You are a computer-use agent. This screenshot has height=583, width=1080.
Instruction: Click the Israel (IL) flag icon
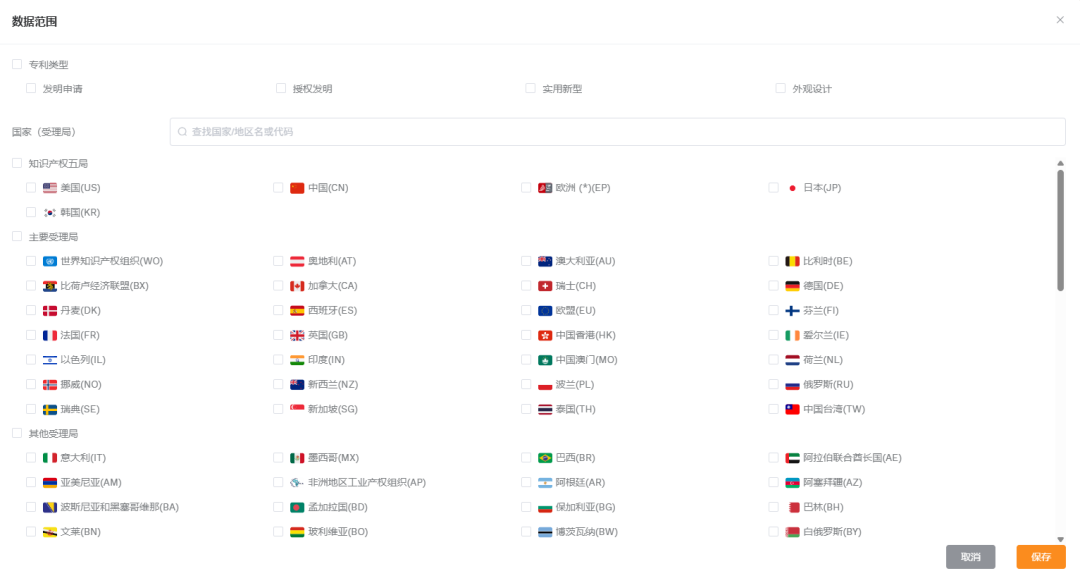coord(50,360)
